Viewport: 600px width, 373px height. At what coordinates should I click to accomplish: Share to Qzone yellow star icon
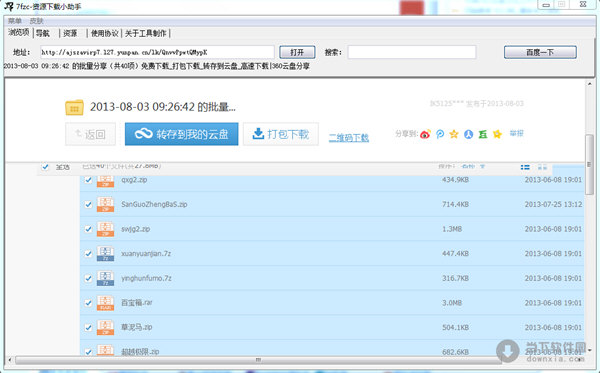tap(497, 134)
